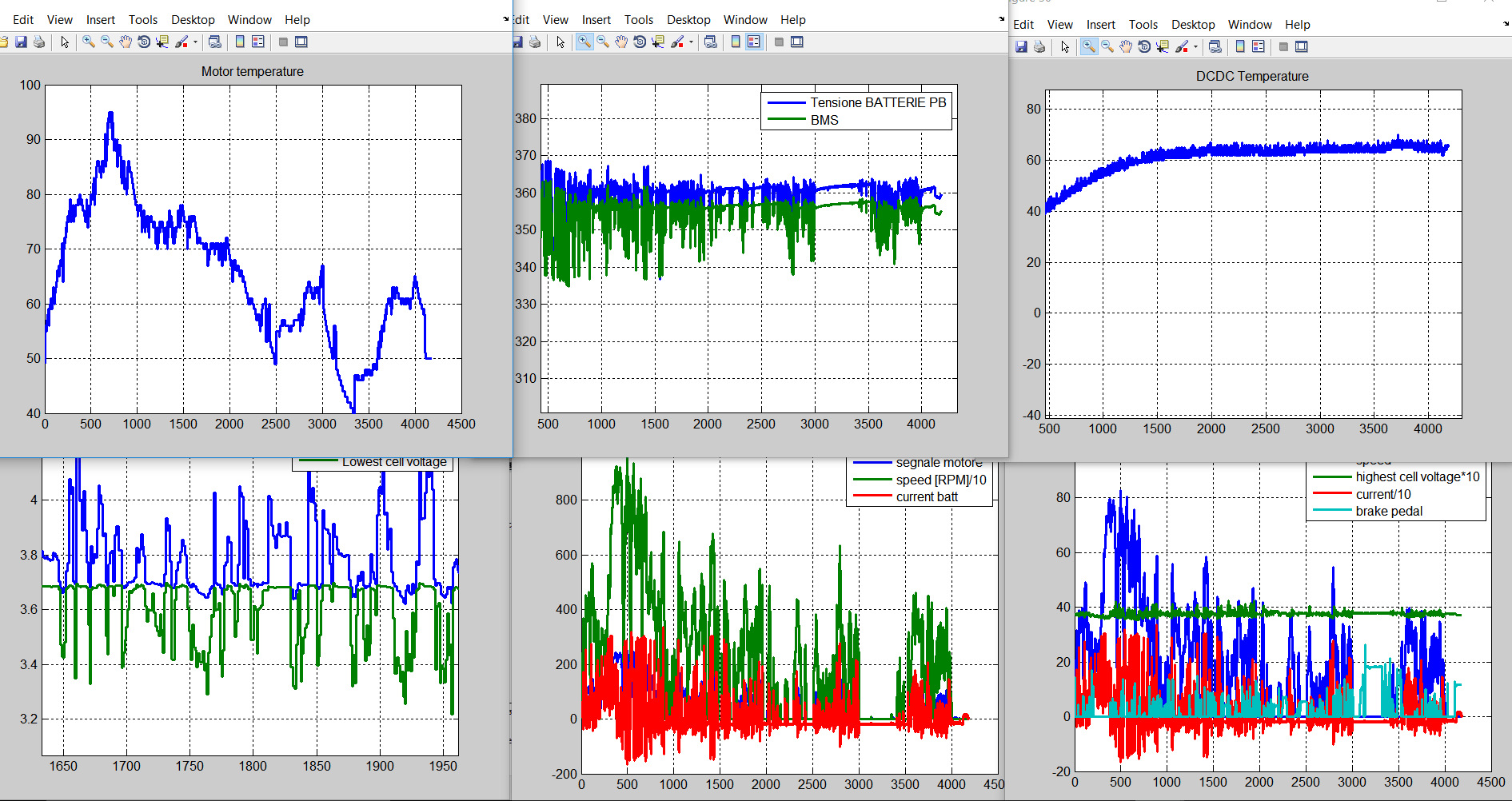Select Rotate 3D in DCDC Temperature window
The width and height of the screenshot is (1512, 801).
click(1144, 47)
